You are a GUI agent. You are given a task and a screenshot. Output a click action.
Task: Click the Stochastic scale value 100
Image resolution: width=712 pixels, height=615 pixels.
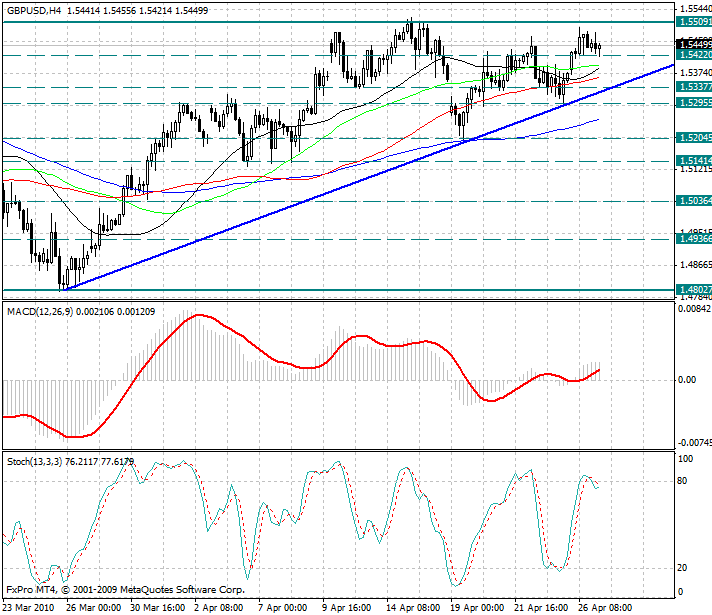[x=685, y=459]
